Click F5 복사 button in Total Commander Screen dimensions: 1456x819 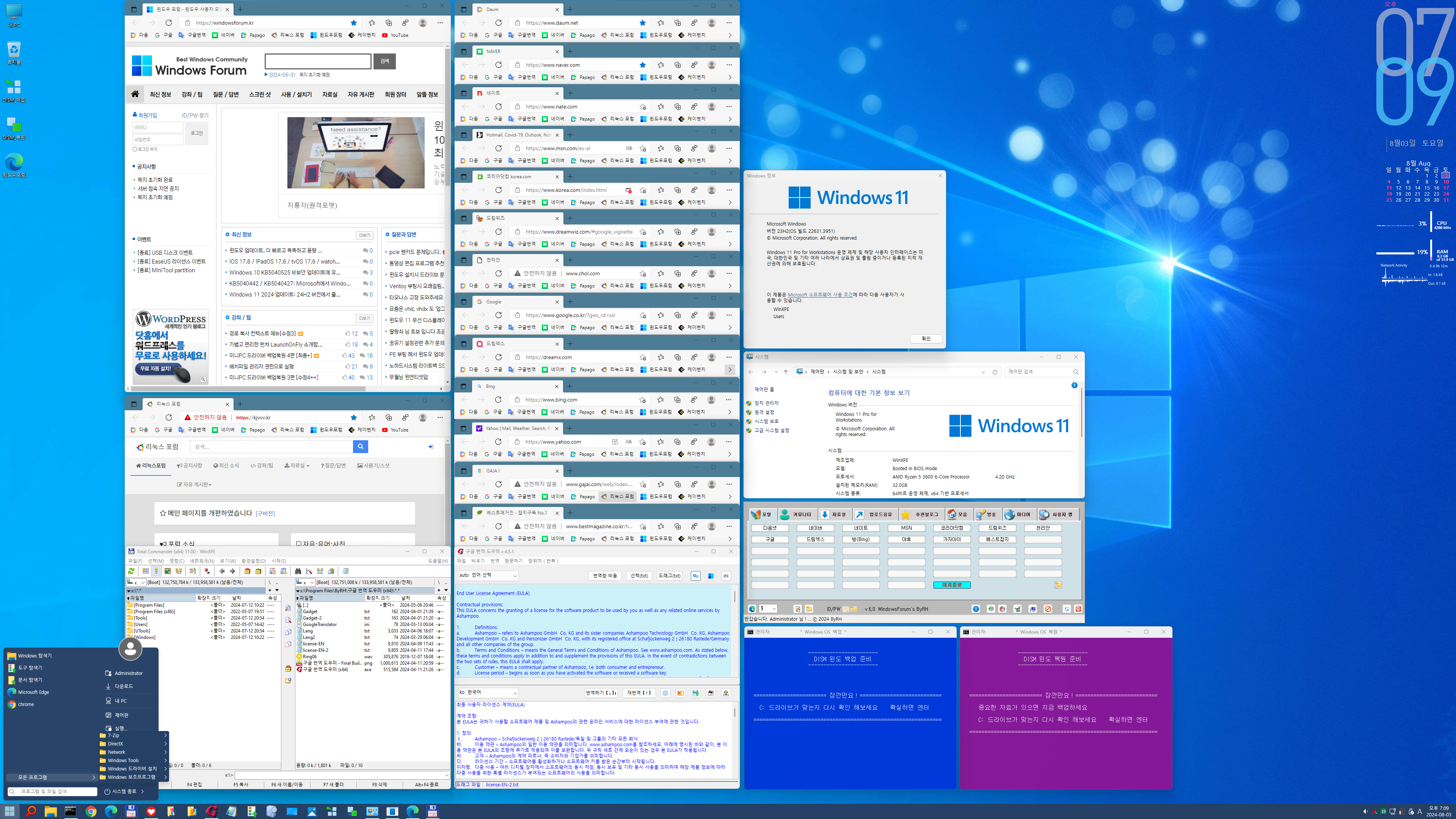(x=241, y=784)
